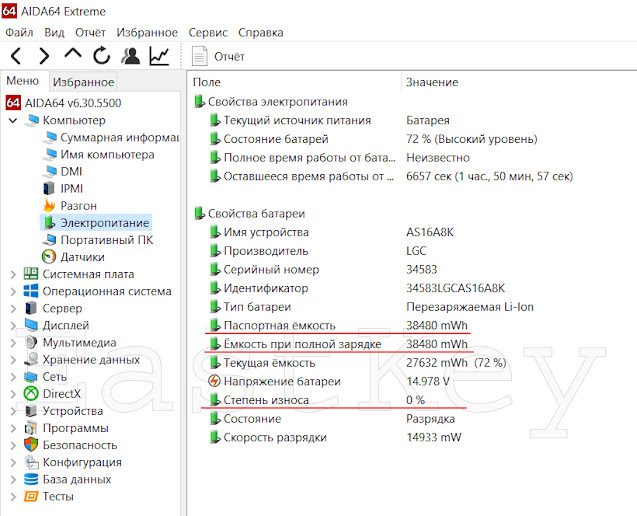This screenshot has height=516, width=637.
Task: Click the Безопасность shield icon
Action: pyautogui.click(x=31, y=445)
